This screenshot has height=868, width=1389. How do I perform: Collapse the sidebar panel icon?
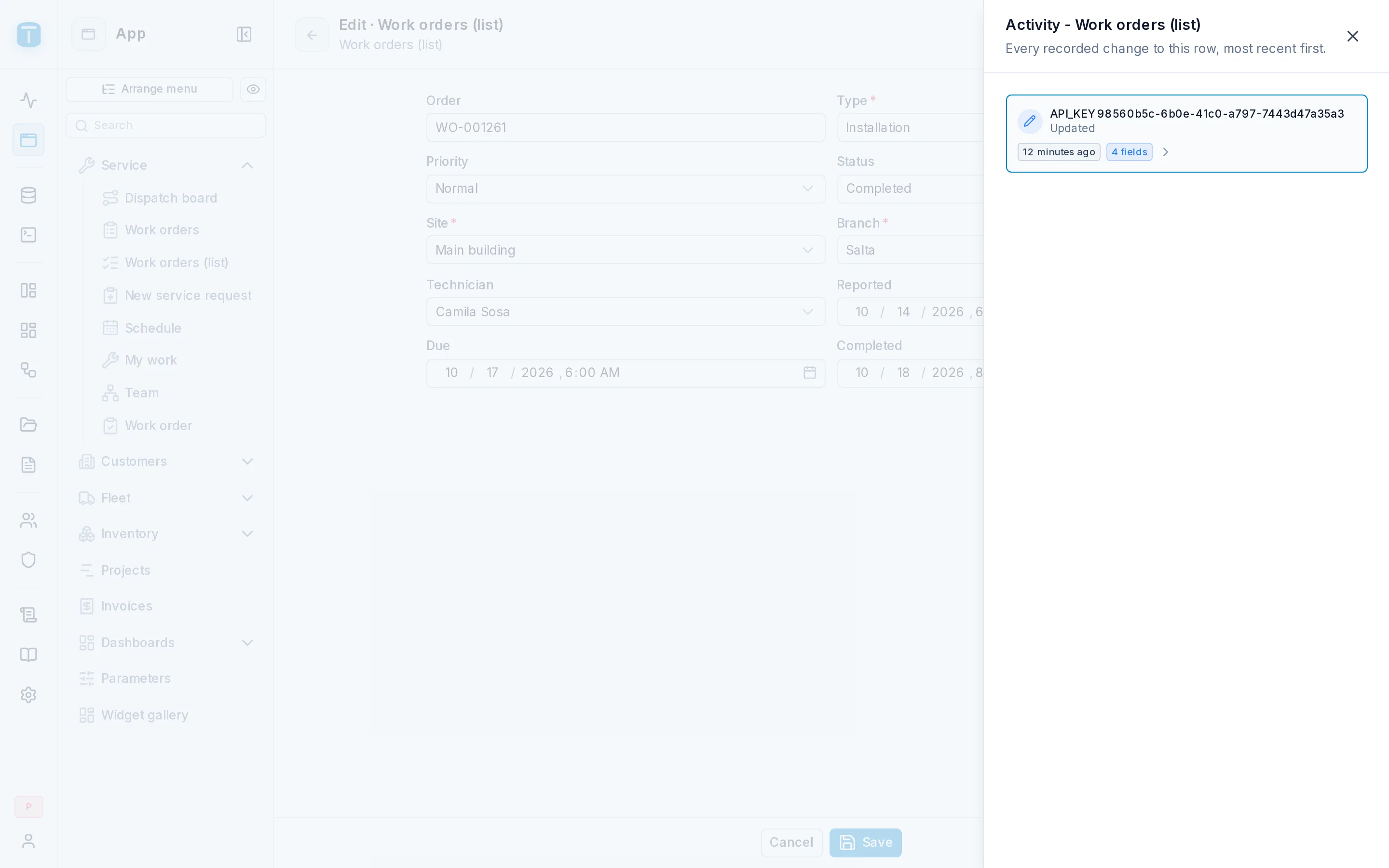(x=244, y=34)
